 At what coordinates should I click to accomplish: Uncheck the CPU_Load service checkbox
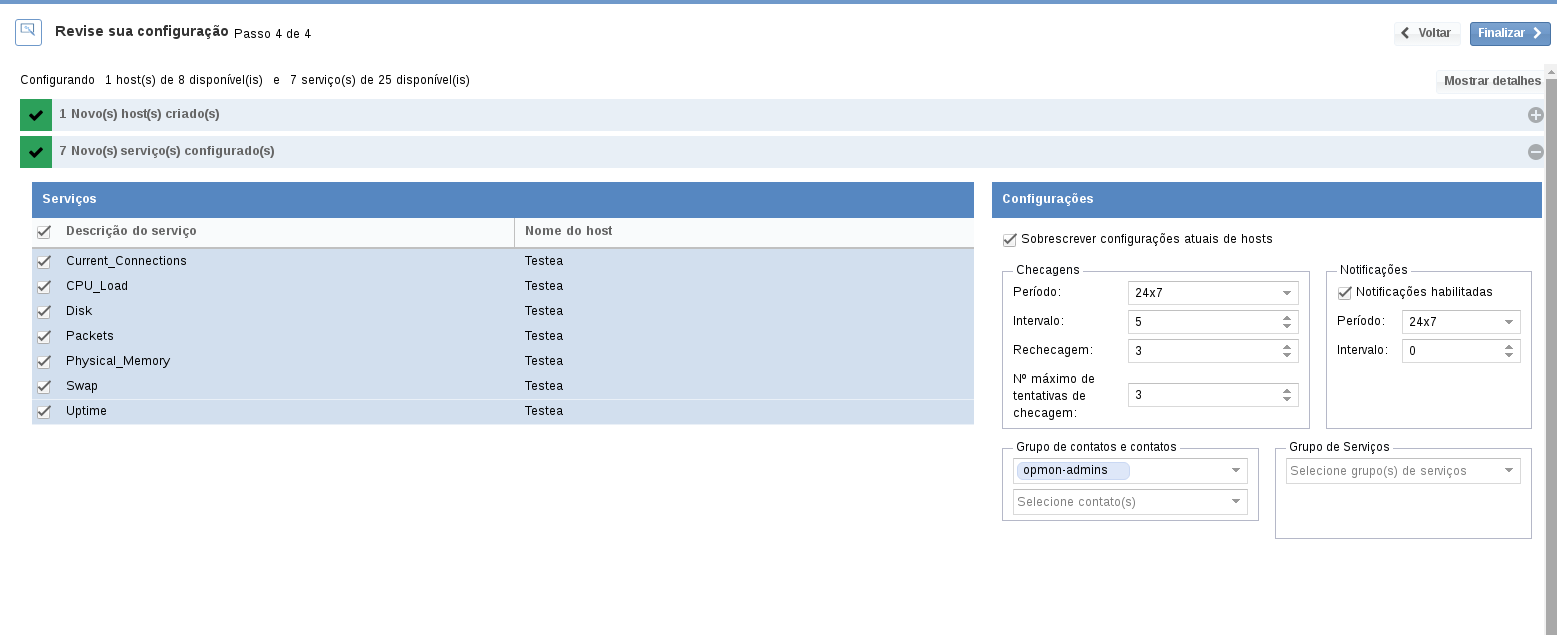coord(44,287)
